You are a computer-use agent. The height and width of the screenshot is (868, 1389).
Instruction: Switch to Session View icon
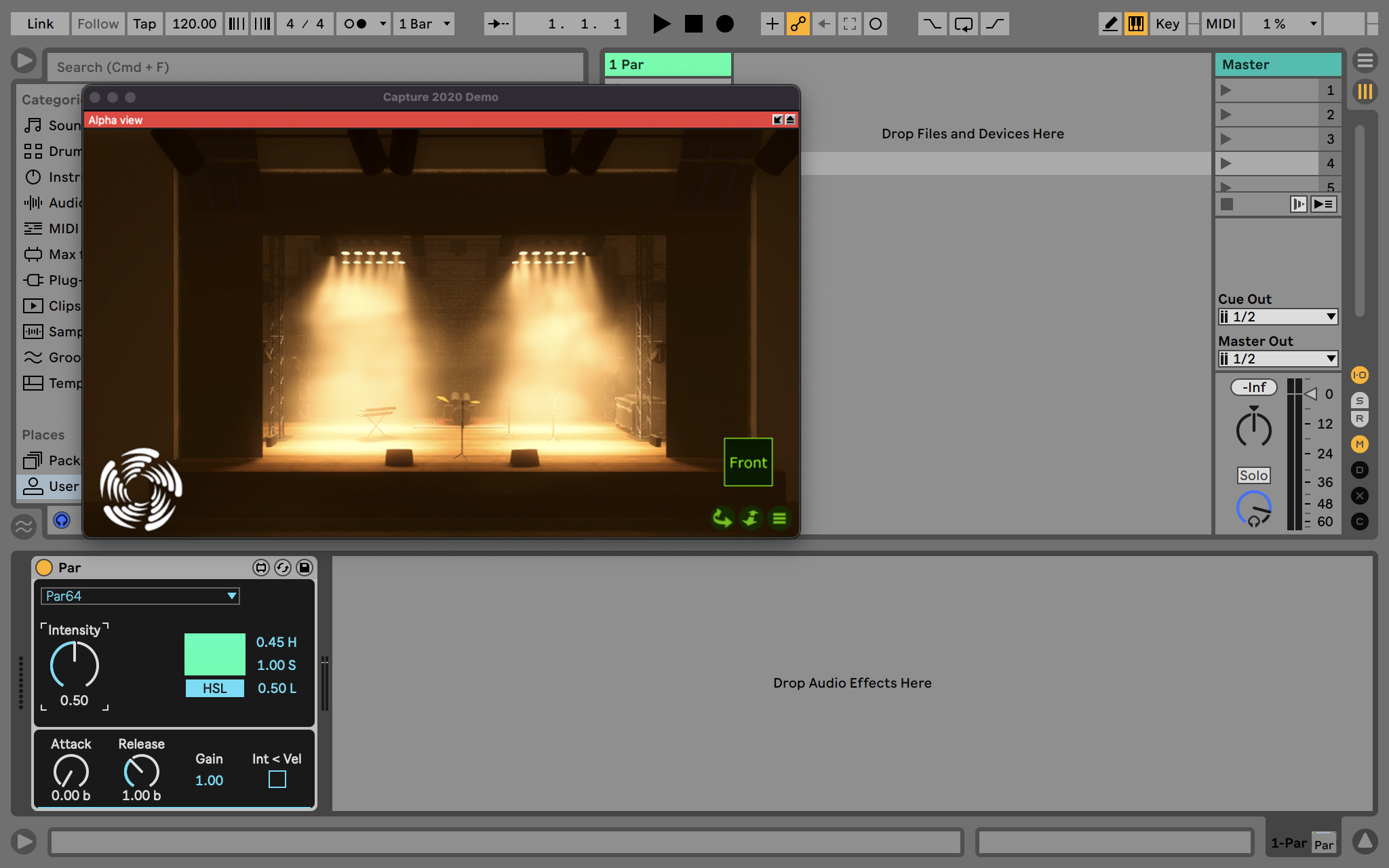(x=1365, y=92)
